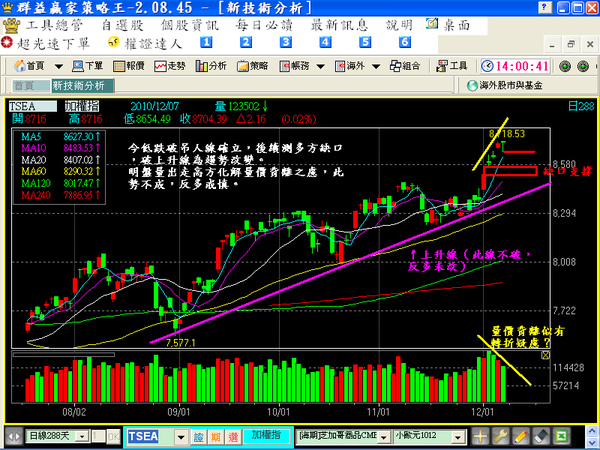Switch to the 首頁 tab
The width and height of the screenshot is (600, 450).
(31, 86)
